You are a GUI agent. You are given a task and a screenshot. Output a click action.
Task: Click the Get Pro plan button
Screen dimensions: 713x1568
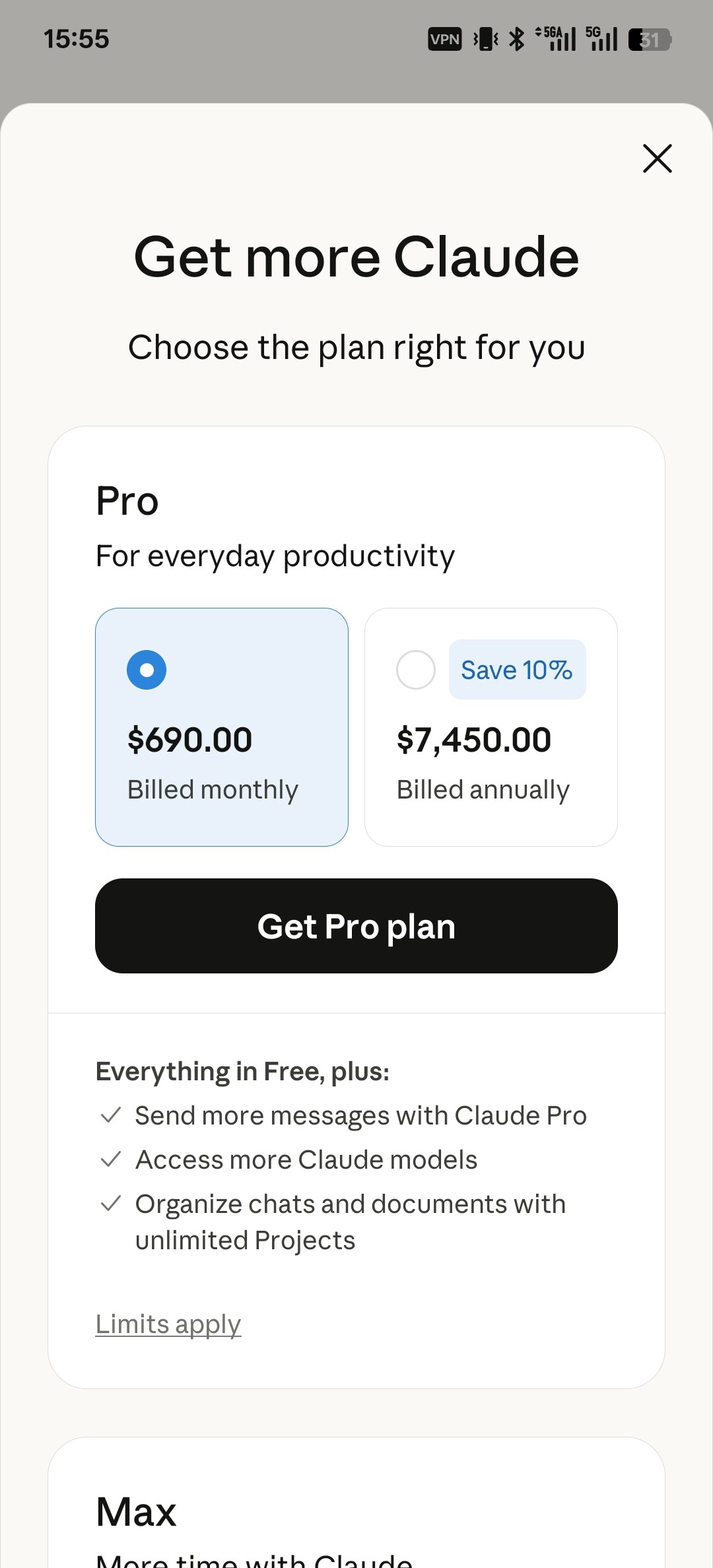(356, 925)
